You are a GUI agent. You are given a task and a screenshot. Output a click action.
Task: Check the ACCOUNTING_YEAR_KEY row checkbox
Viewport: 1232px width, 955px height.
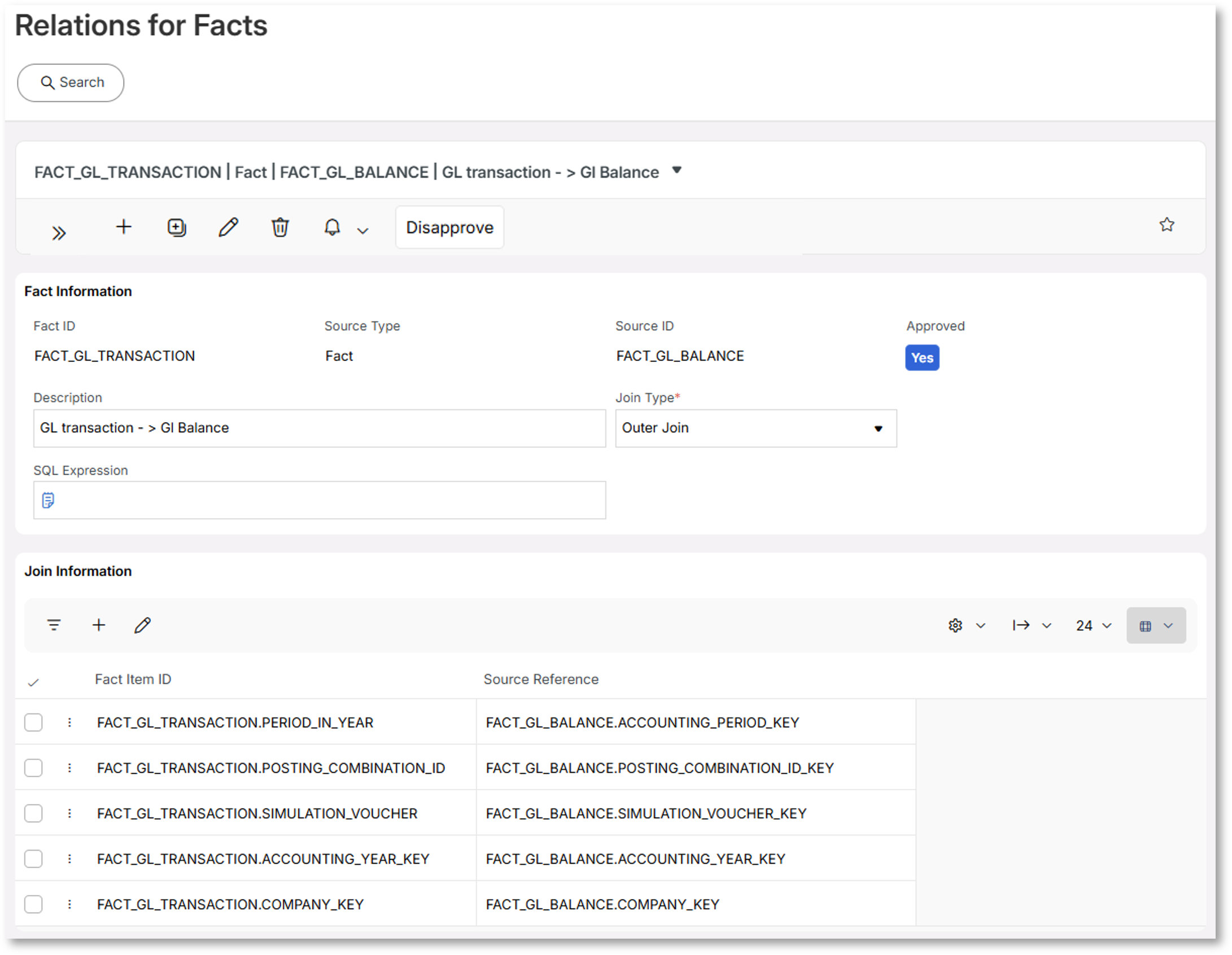click(33, 858)
